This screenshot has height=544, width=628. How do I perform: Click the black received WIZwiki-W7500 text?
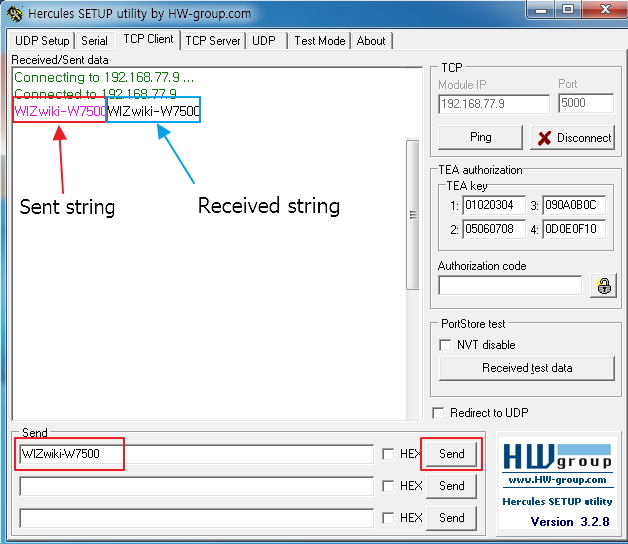[153, 111]
